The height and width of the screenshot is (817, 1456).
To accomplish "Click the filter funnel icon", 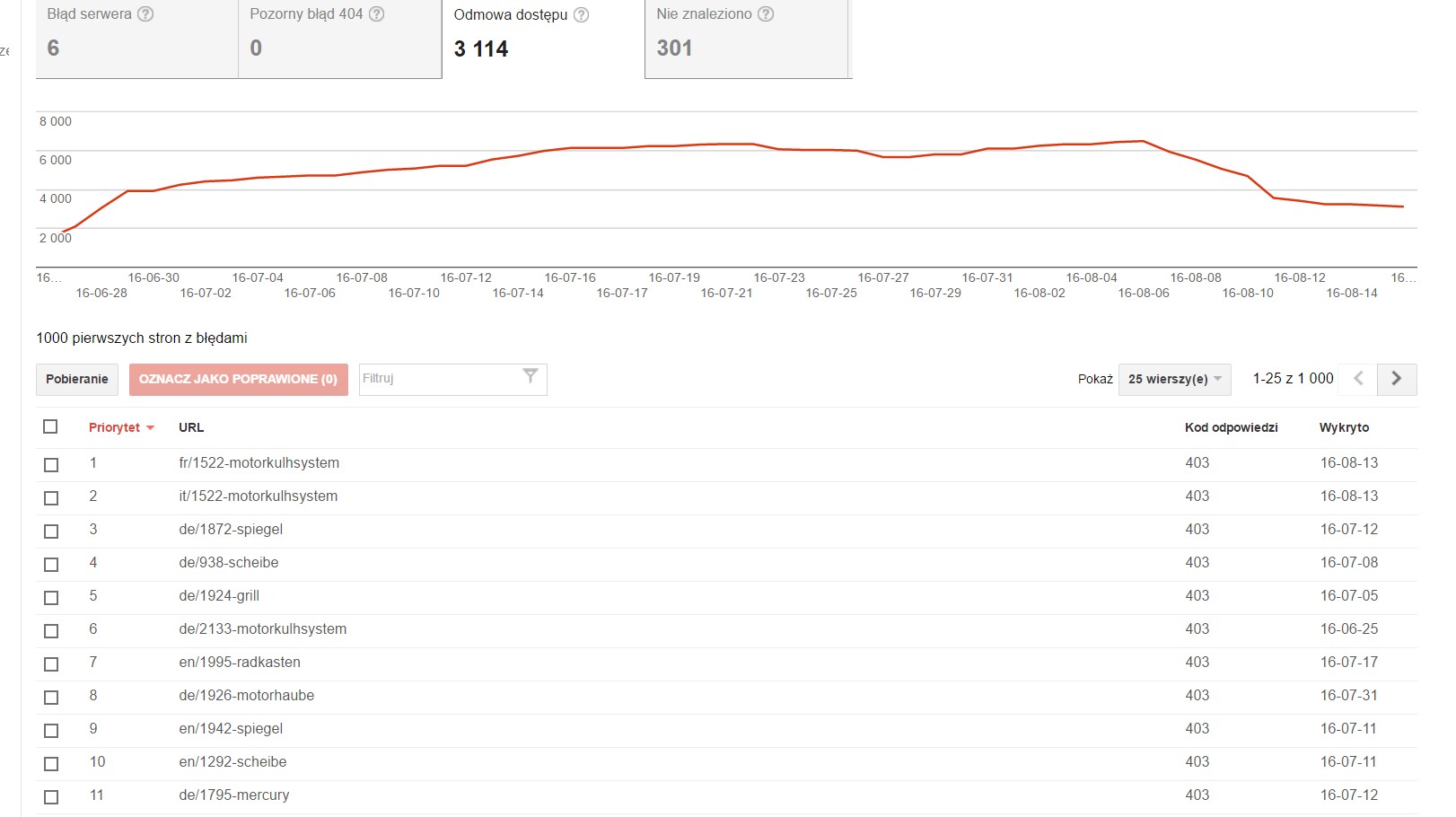I will pyautogui.click(x=531, y=376).
